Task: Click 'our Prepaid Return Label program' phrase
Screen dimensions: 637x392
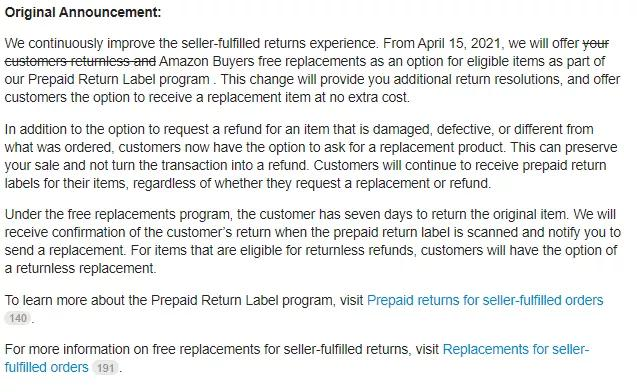Action: pos(107,79)
